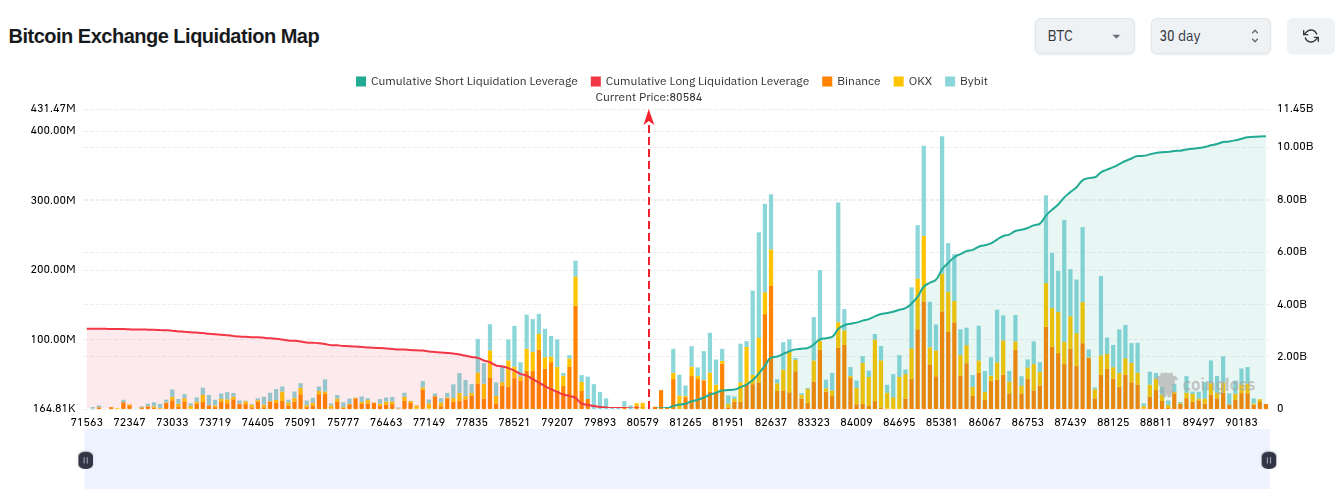Click the yellow OKX legend swatch
1342x496 pixels.
click(x=899, y=81)
